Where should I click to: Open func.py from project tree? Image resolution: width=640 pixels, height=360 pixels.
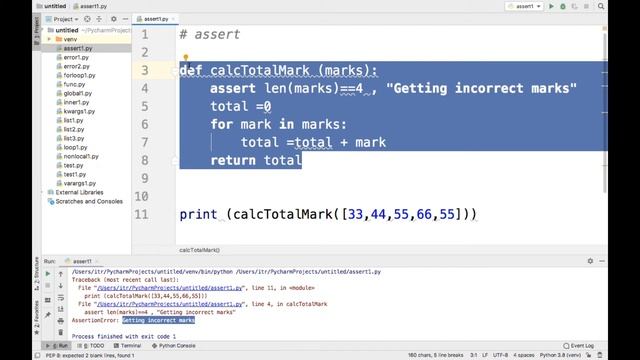[74, 84]
